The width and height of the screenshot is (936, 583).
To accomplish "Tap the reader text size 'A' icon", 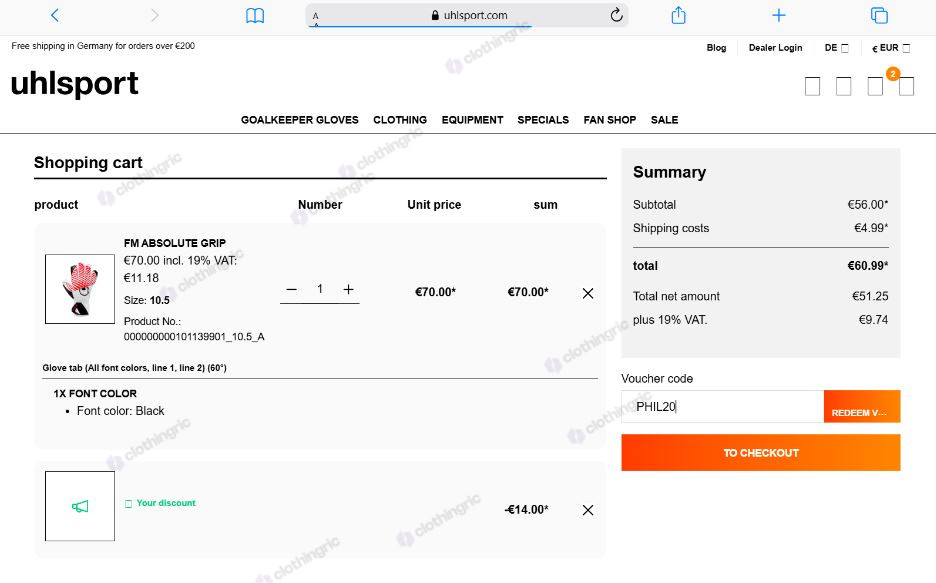I will 316,16.
